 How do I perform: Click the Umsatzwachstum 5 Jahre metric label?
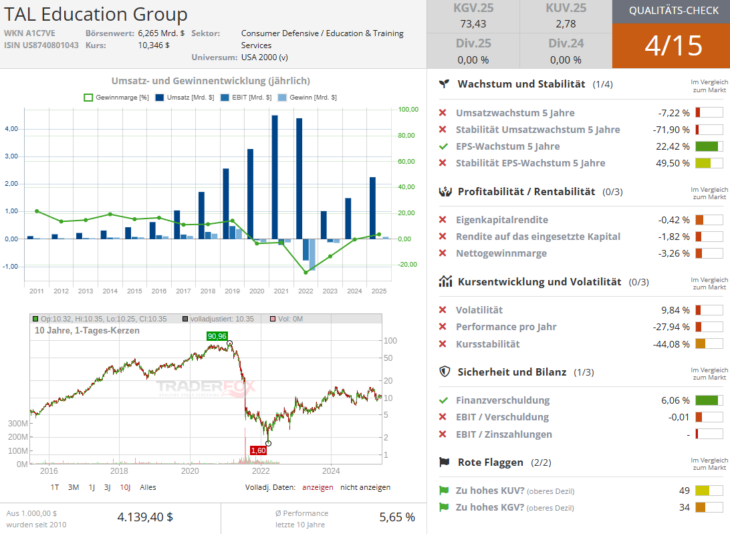pos(515,113)
